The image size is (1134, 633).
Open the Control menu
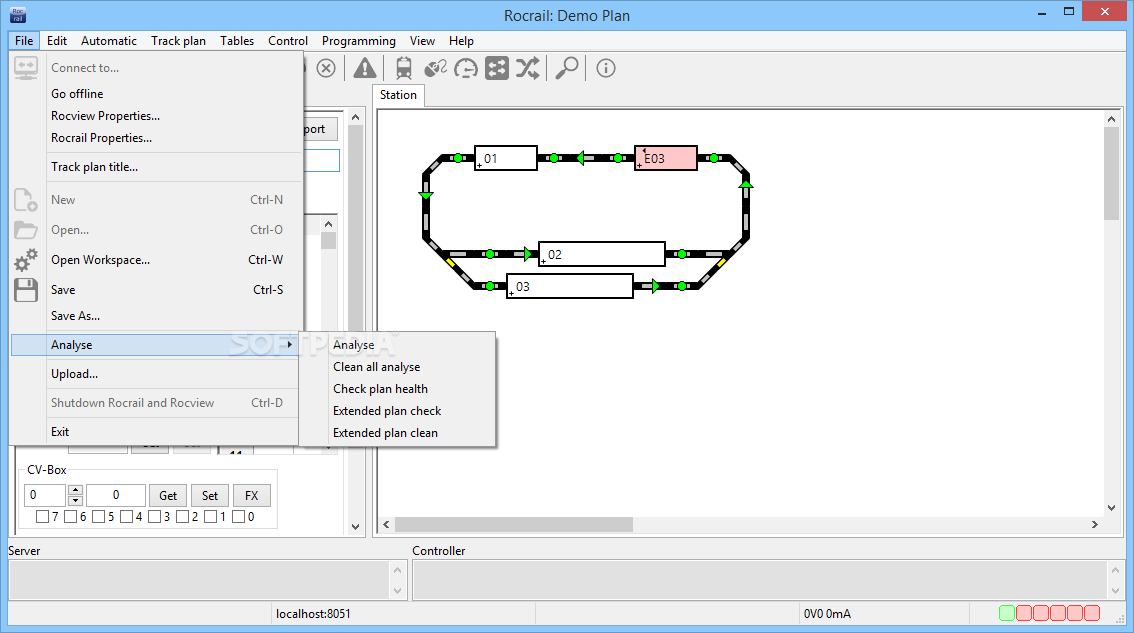pos(288,41)
